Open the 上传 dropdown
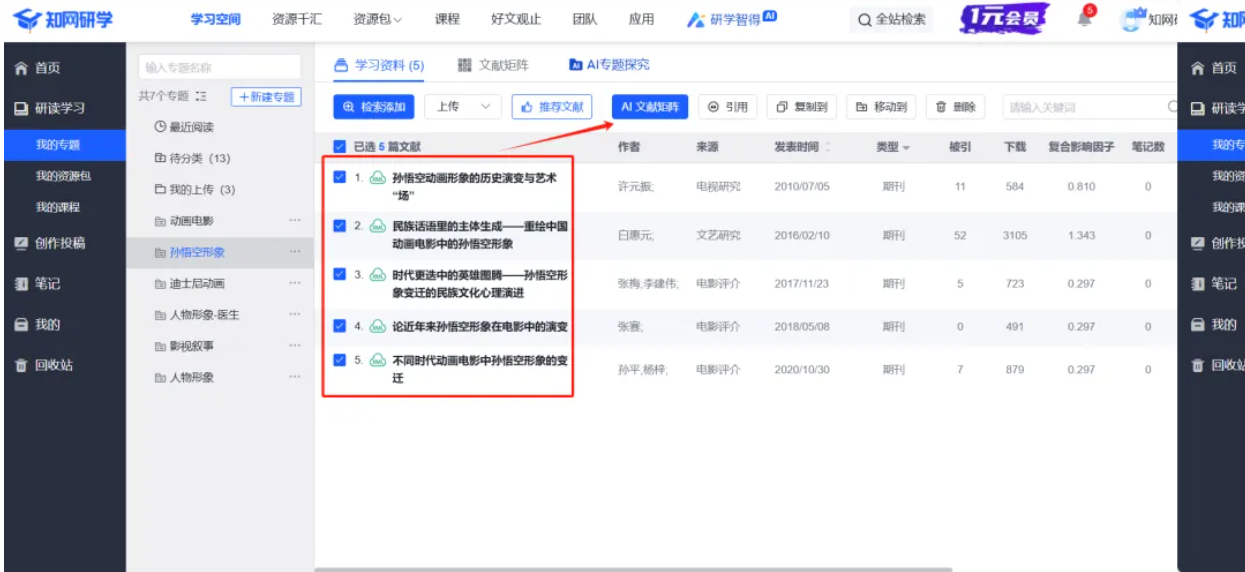The image size is (1245, 572). tap(463, 107)
